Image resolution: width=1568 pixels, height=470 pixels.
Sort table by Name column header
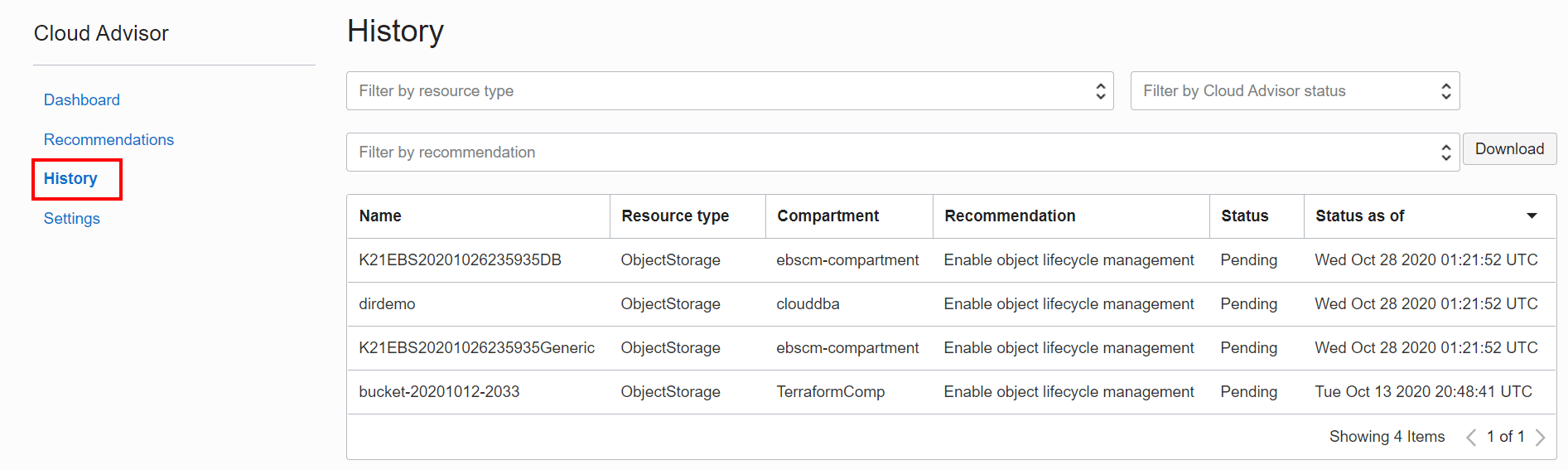380,216
